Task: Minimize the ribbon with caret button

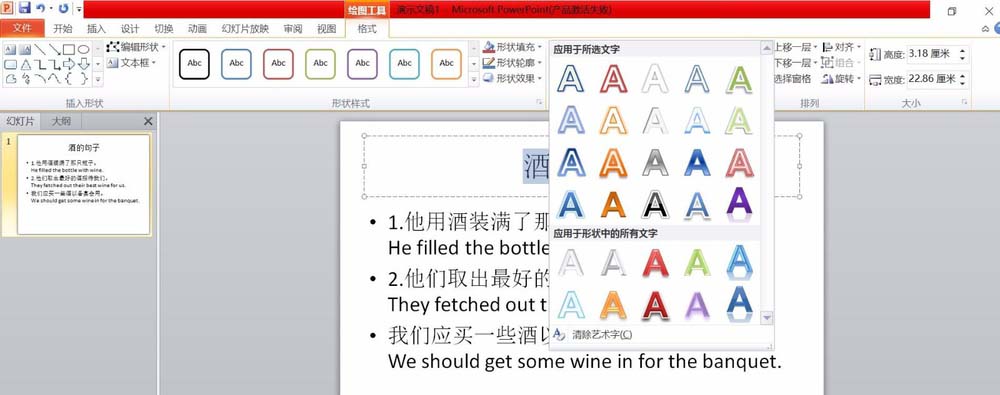Action: tap(986, 29)
